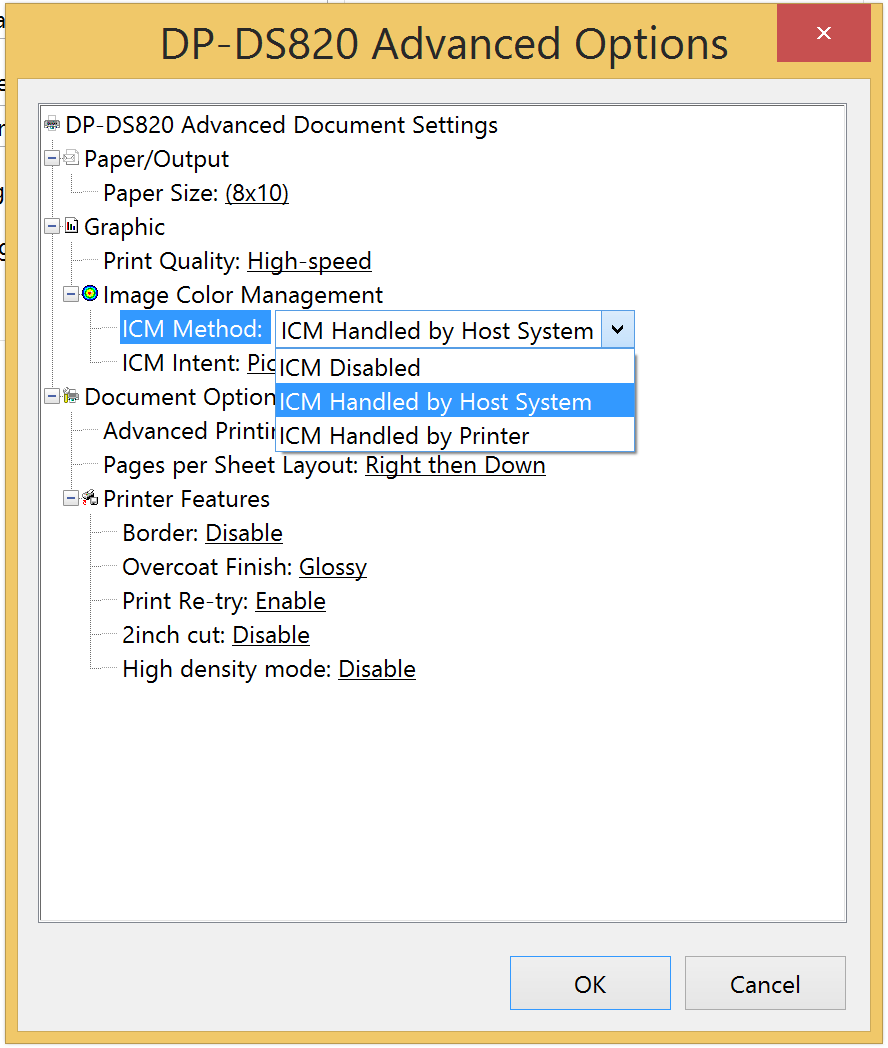The height and width of the screenshot is (1048, 888).
Task: Collapse the Paper/Output tree node
Action: 51,158
